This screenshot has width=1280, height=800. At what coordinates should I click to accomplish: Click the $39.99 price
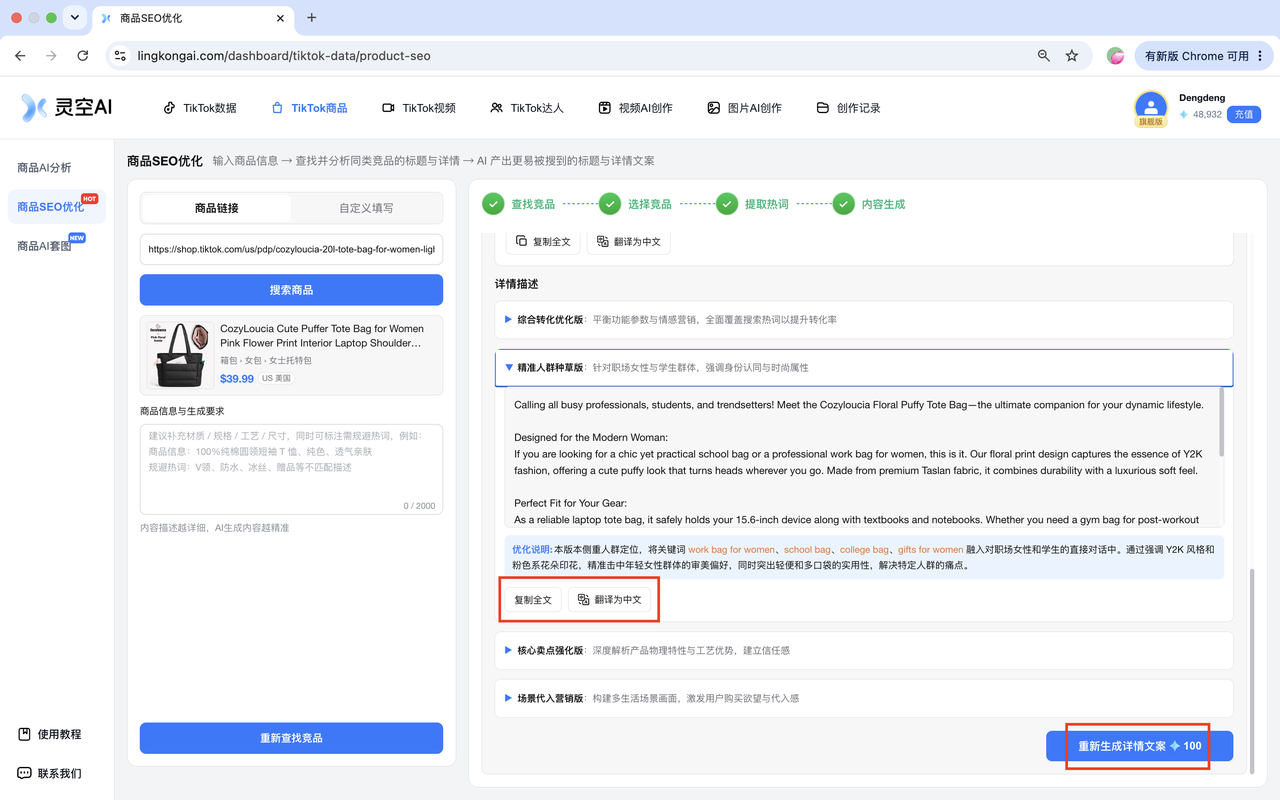[x=237, y=379]
